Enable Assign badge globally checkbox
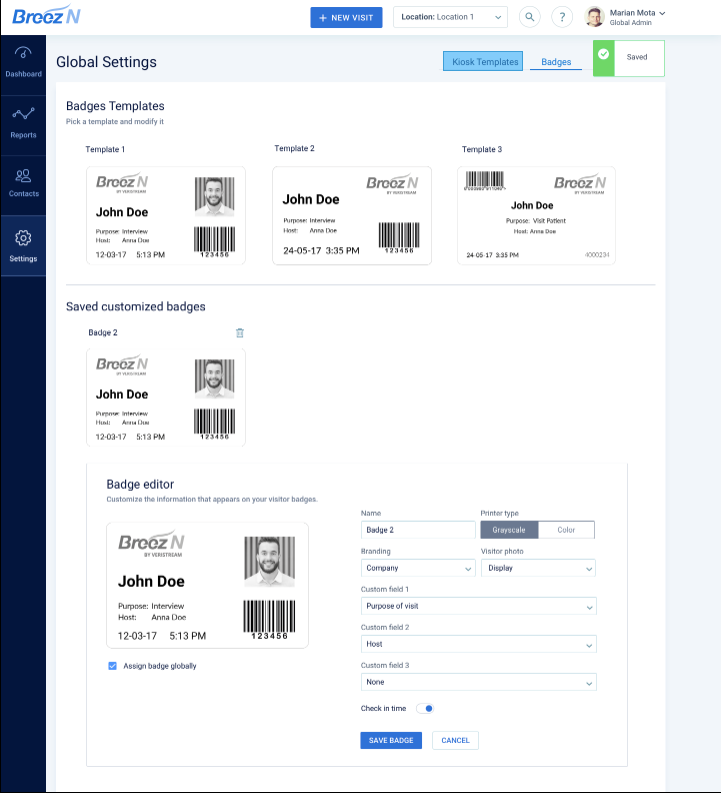This screenshot has height=793, width=721. click(x=112, y=666)
